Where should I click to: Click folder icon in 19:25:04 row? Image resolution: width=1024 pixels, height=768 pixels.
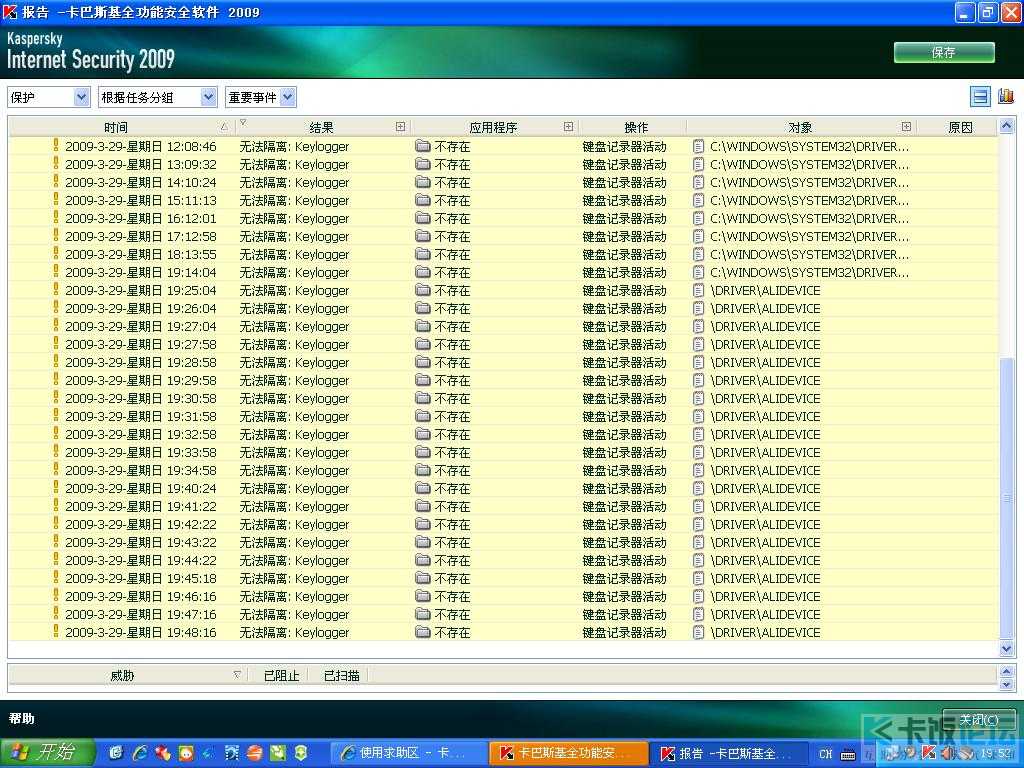[423, 290]
